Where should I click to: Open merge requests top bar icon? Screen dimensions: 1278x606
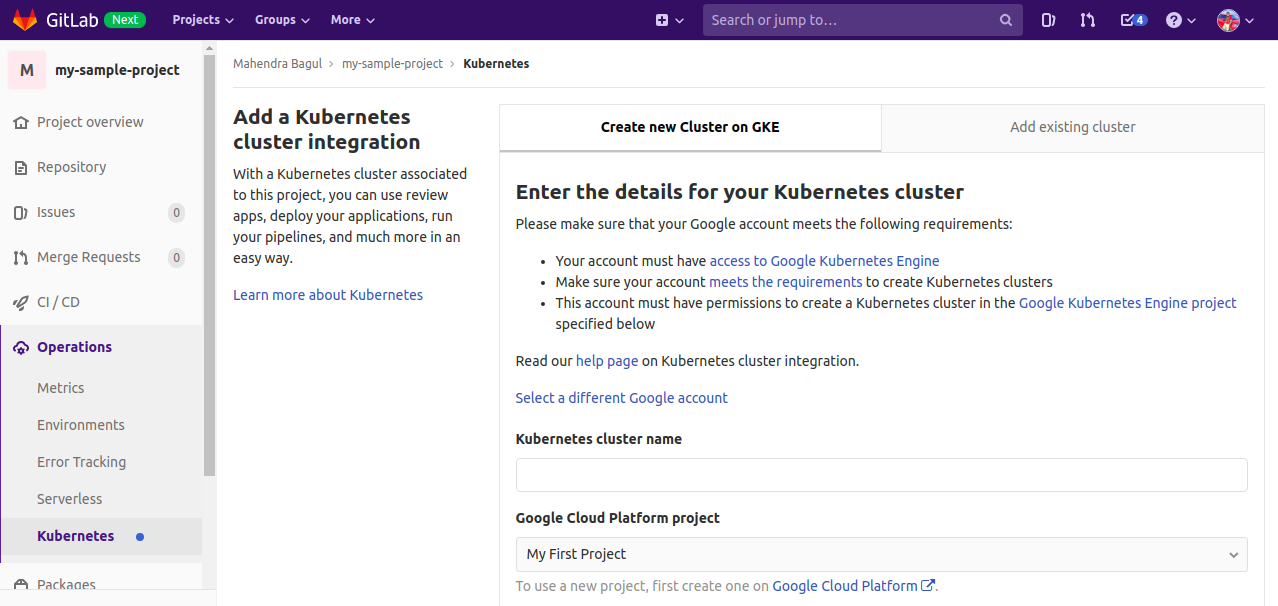1088,20
